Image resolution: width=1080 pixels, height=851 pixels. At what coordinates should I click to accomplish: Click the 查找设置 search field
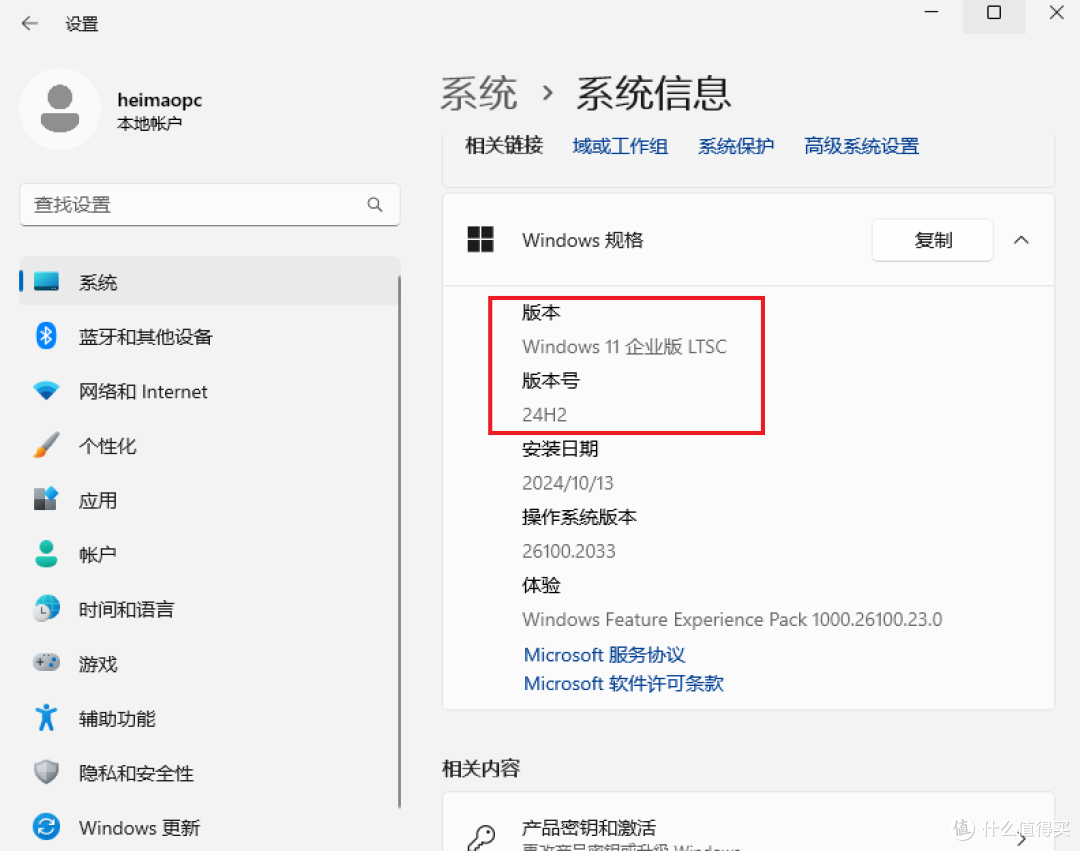coord(210,204)
